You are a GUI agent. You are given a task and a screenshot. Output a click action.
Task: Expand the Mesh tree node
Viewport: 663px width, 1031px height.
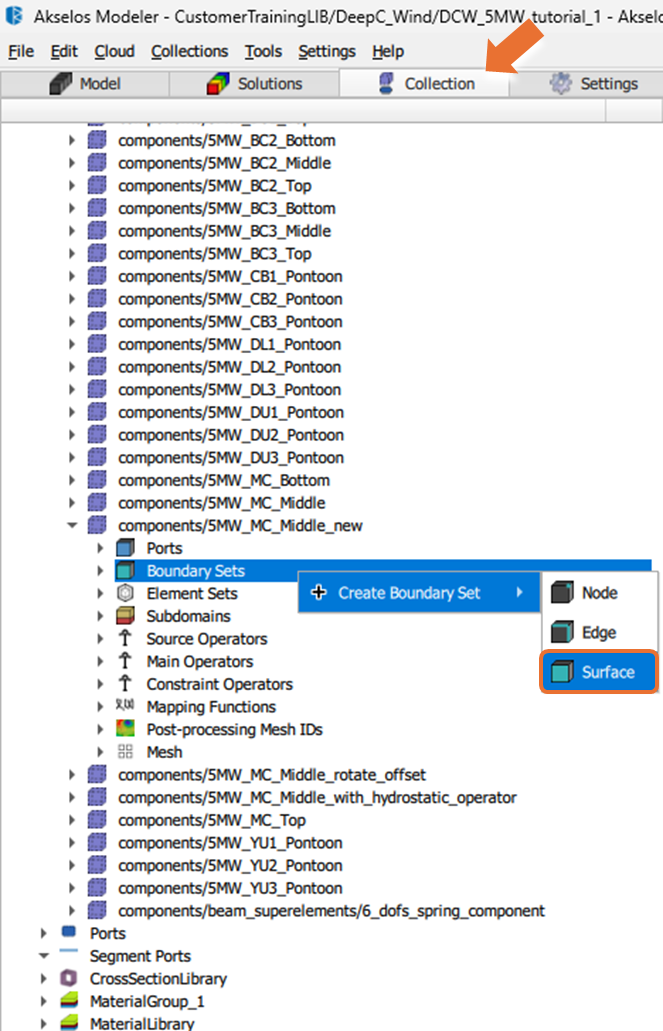pyautogui.click(x=101, y=752)
